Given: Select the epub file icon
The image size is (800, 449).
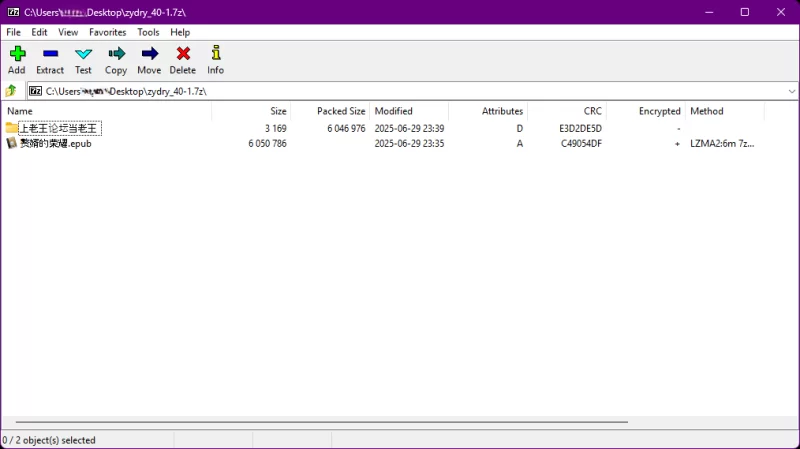Looking at the screenshot, I should pyautogui.click(x=11, y=143).
